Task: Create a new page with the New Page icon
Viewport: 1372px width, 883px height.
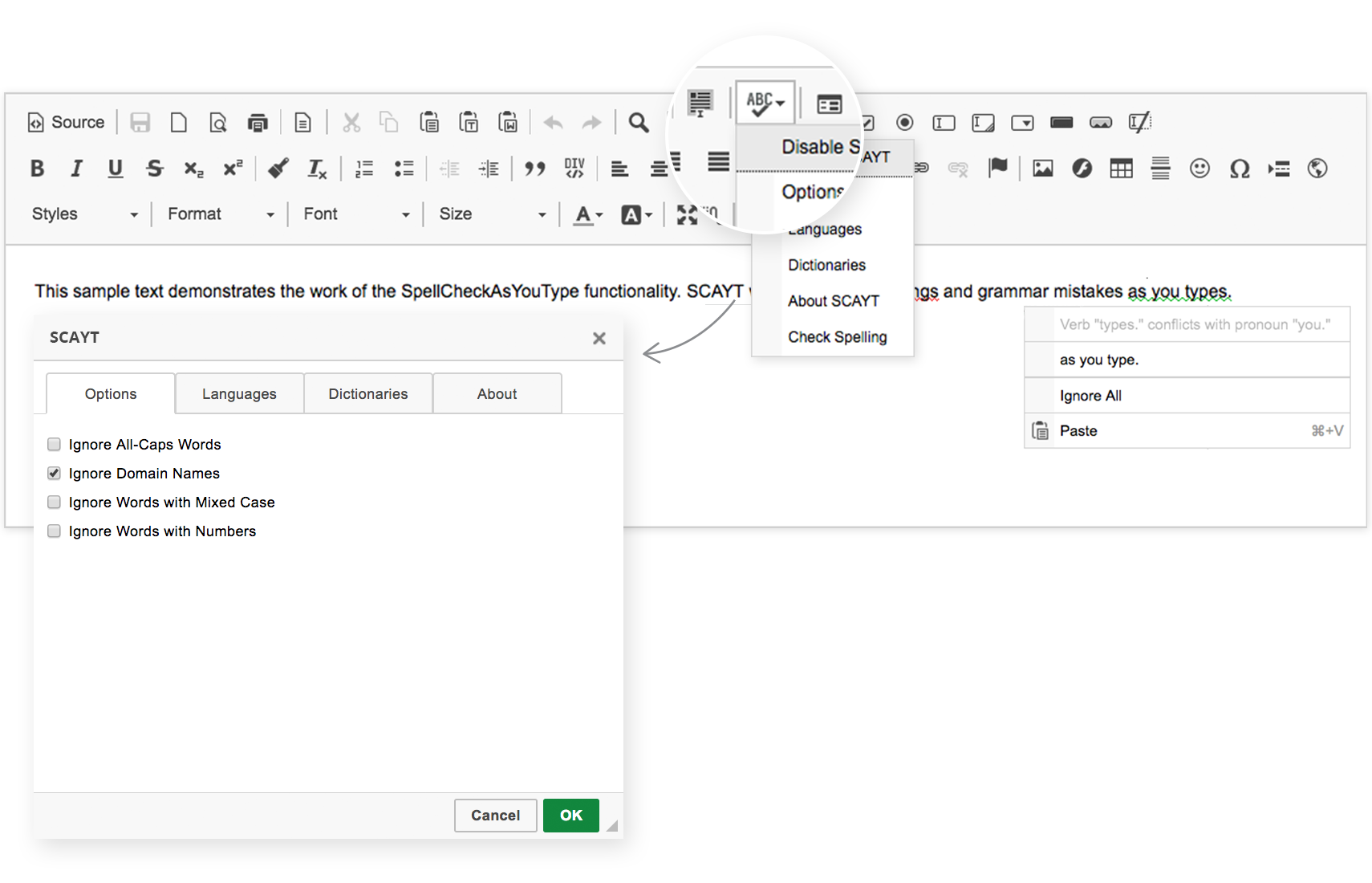Action: tap(178, 122)
